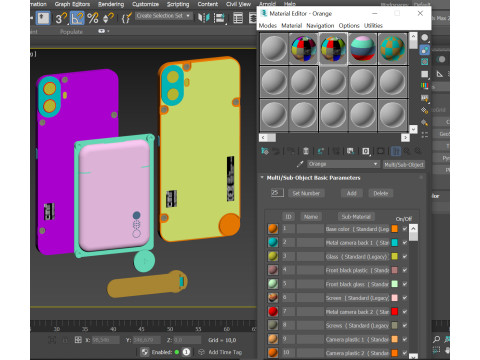Click red color swatch for Metal camera back 2
The image size is (480, 360).
[395, 312]
